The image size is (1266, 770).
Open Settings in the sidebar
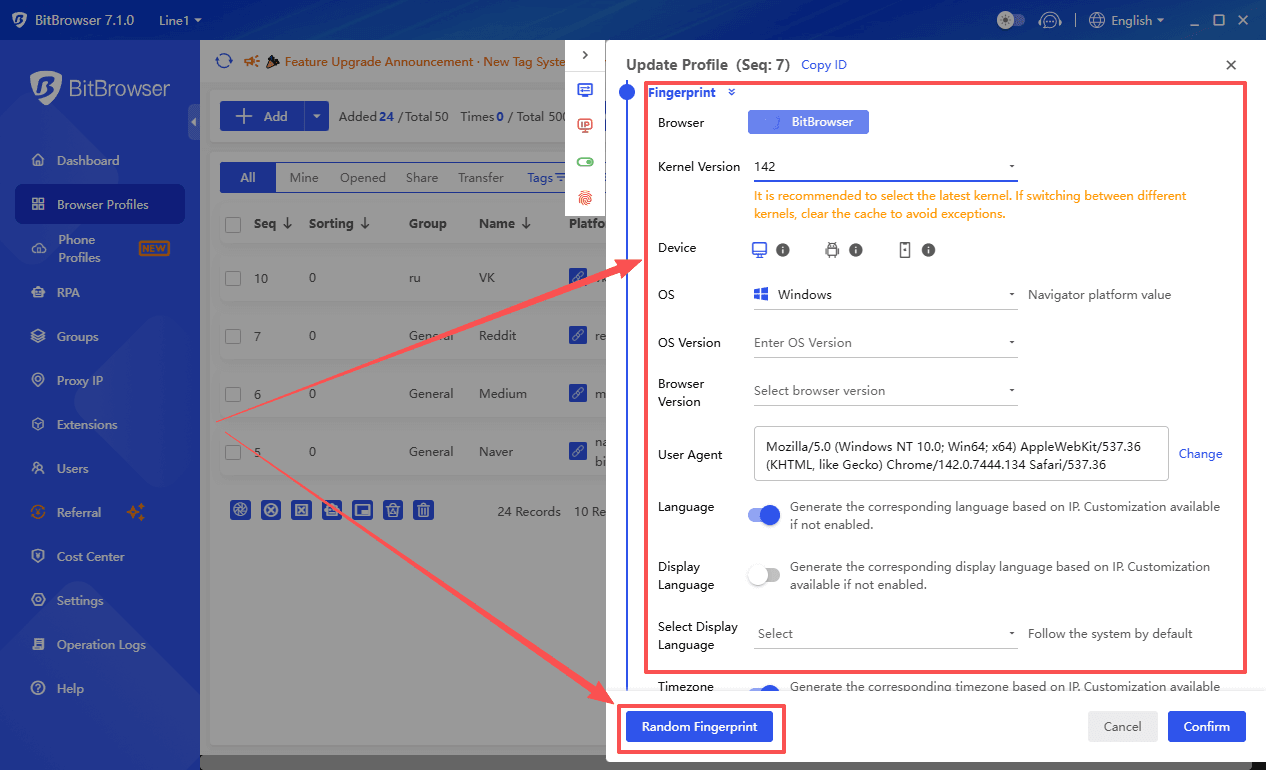tap(100, 600)
